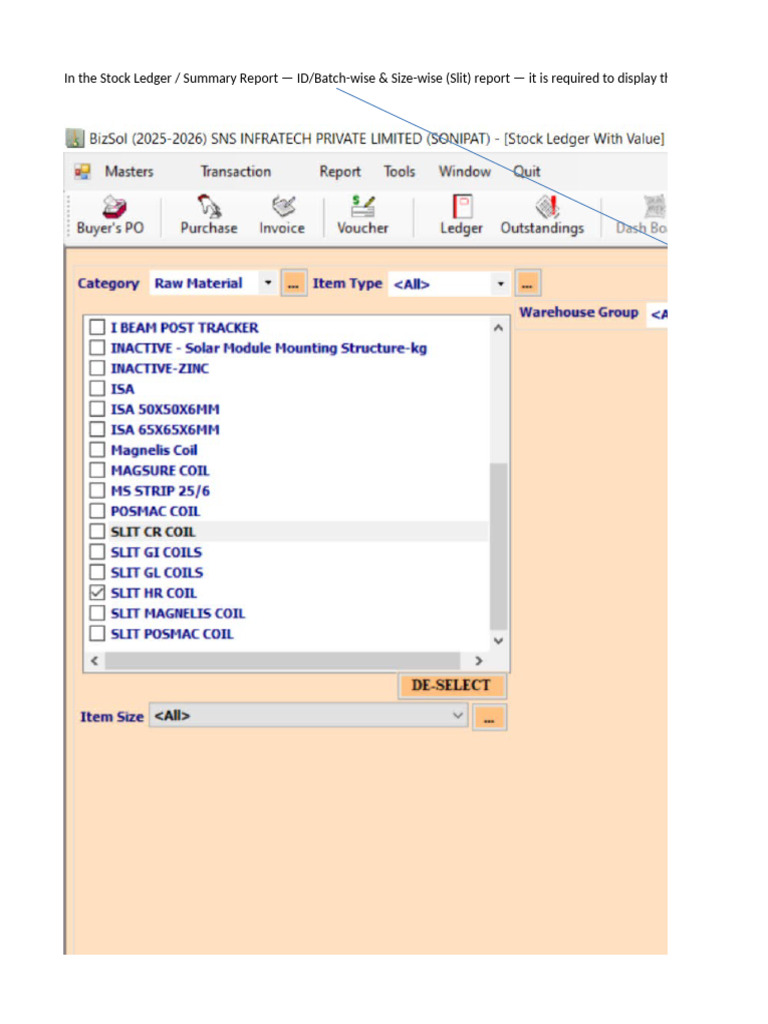The height and width of the screenshot is (1024, 768).
Task: Open the Outstandings toolbar icon
Action: coord(542,215)
